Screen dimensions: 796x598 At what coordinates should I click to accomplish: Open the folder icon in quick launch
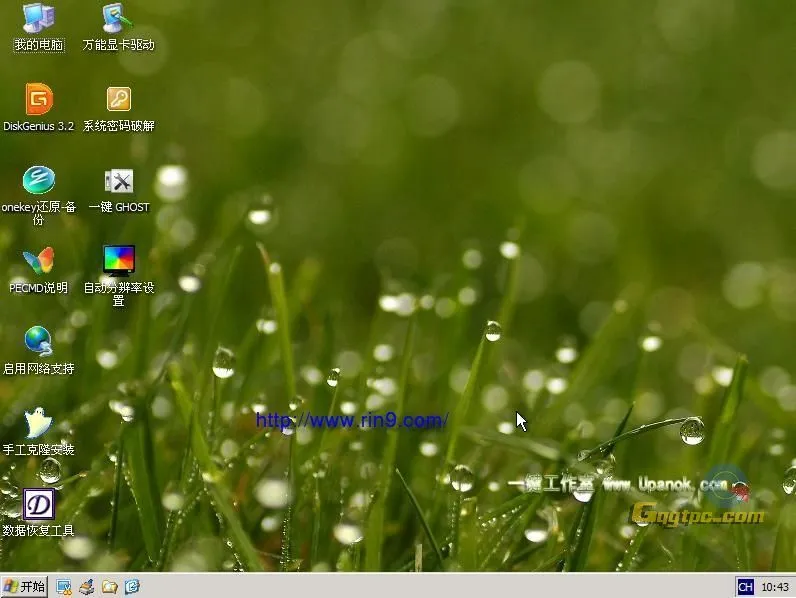[109, 587]
